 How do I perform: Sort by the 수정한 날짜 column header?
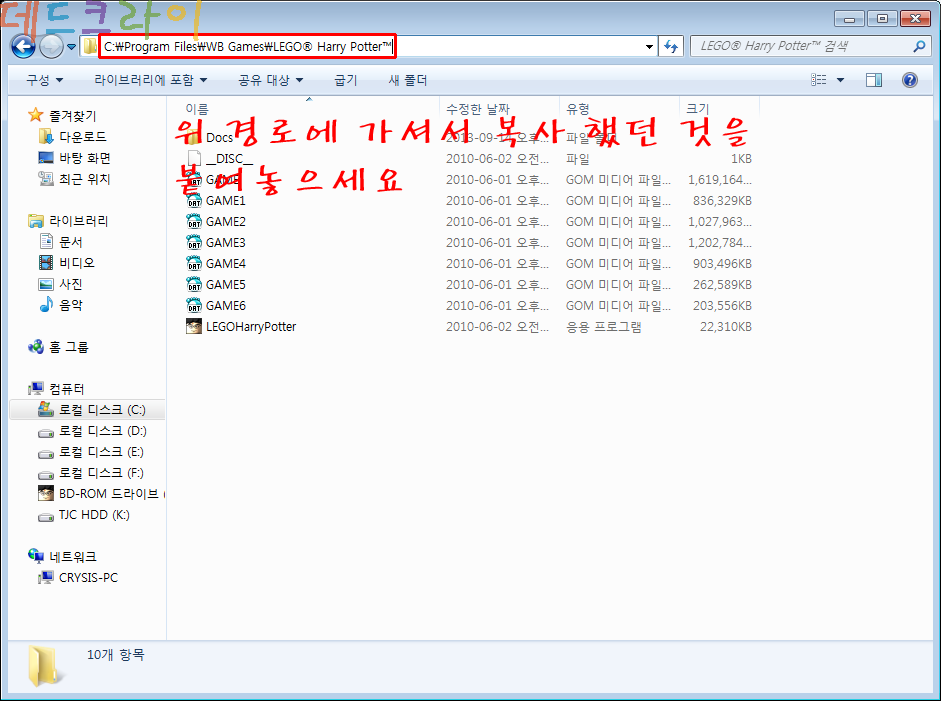pyautogui.click(x=478, y=109)
